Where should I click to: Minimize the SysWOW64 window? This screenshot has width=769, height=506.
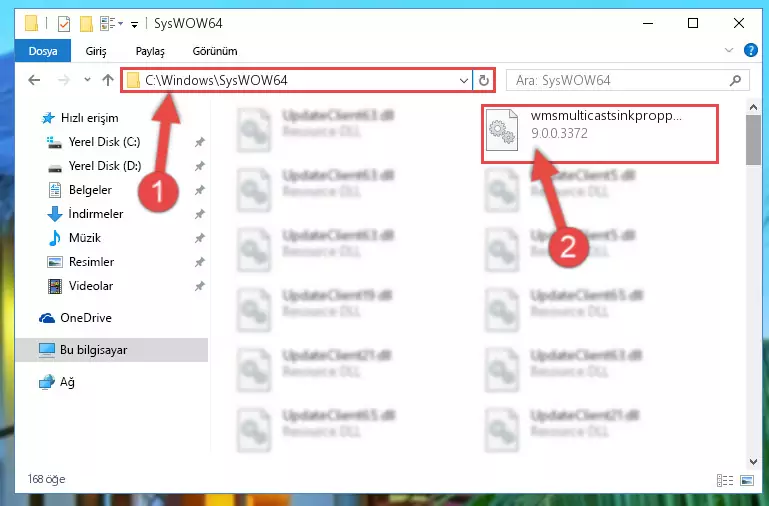point(648,23)
